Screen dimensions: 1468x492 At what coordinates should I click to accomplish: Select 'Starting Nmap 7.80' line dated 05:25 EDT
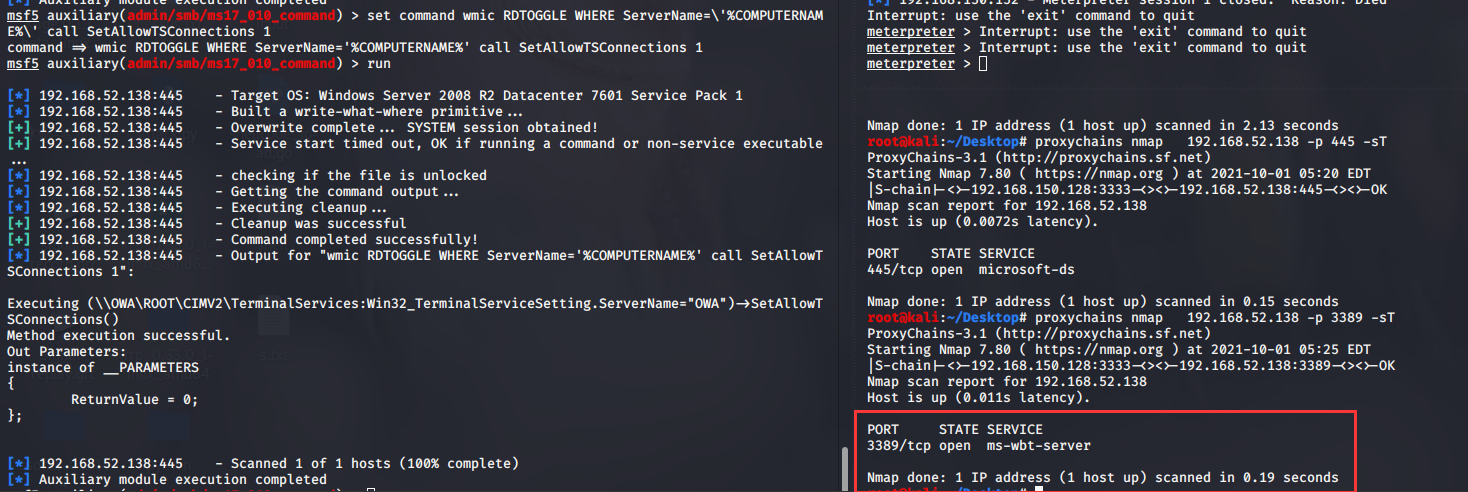point(1119,350)
